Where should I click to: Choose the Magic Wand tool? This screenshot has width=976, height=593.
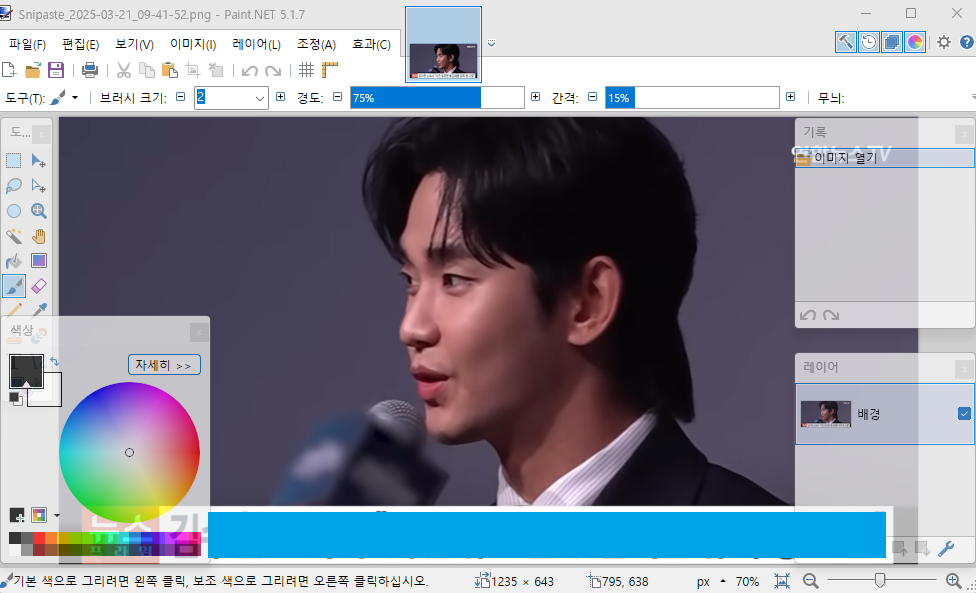pos(14,236)
